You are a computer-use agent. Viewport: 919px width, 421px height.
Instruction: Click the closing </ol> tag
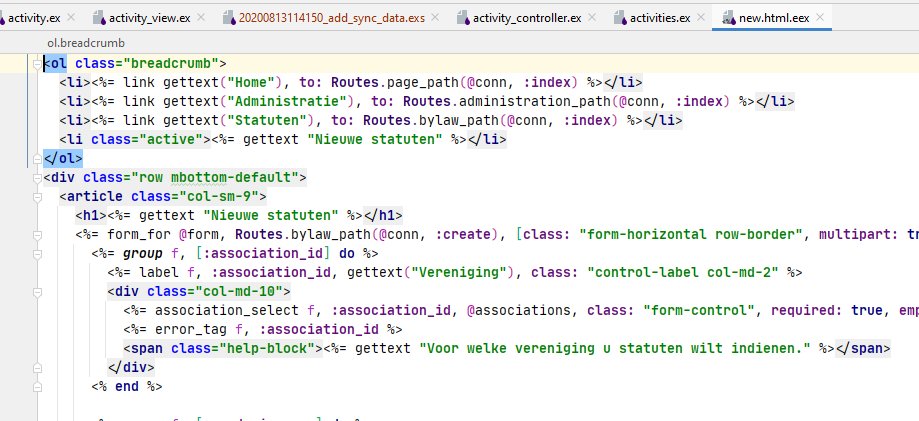pyautogui.click(x=63, y=158)
